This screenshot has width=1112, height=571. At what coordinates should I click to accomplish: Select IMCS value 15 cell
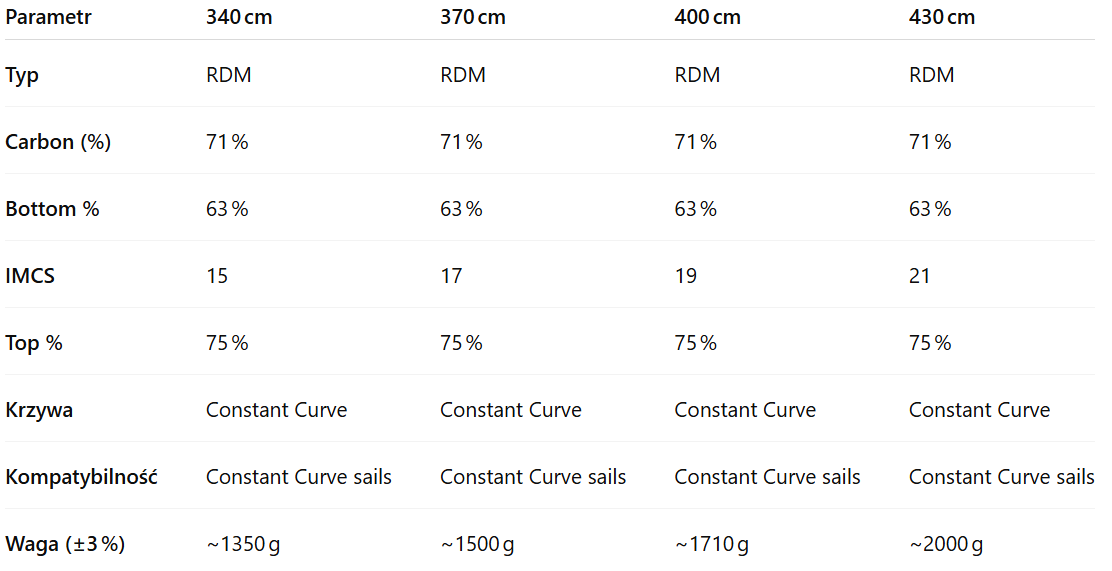point(217,276)
